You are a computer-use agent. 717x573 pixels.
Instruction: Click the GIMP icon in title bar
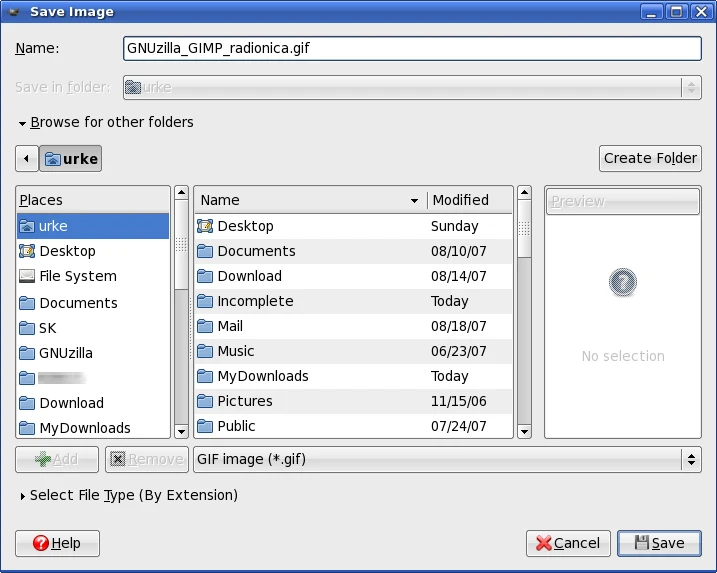click(x=14, y=11)
